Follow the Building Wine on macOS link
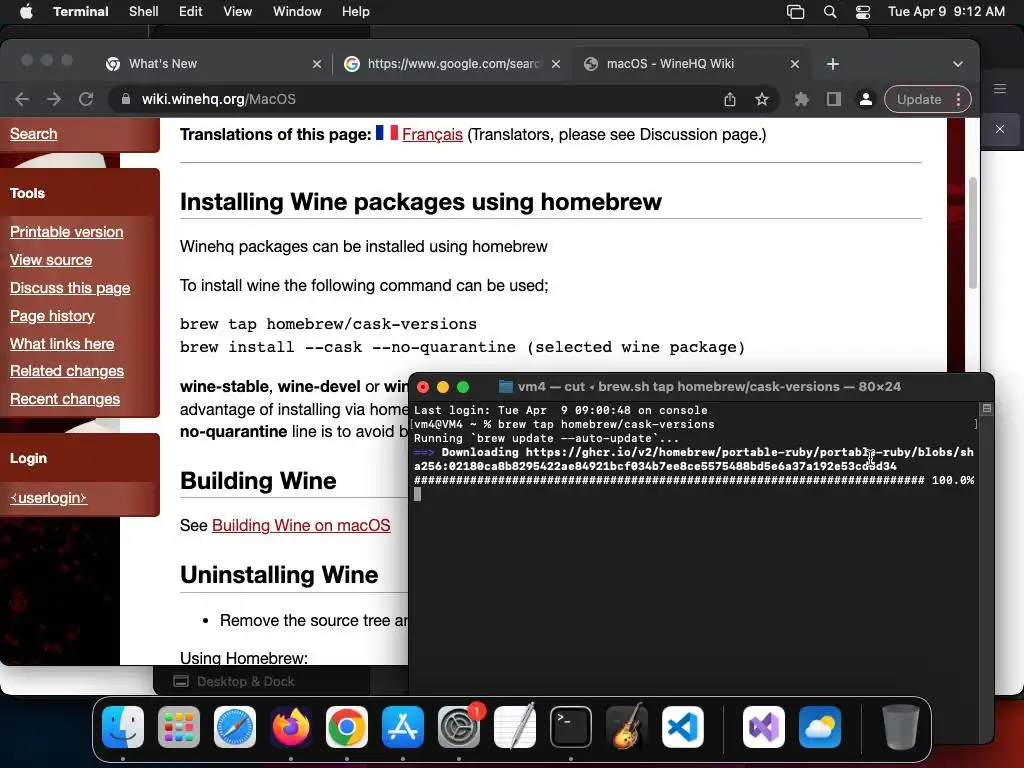 tap(301, 526)
